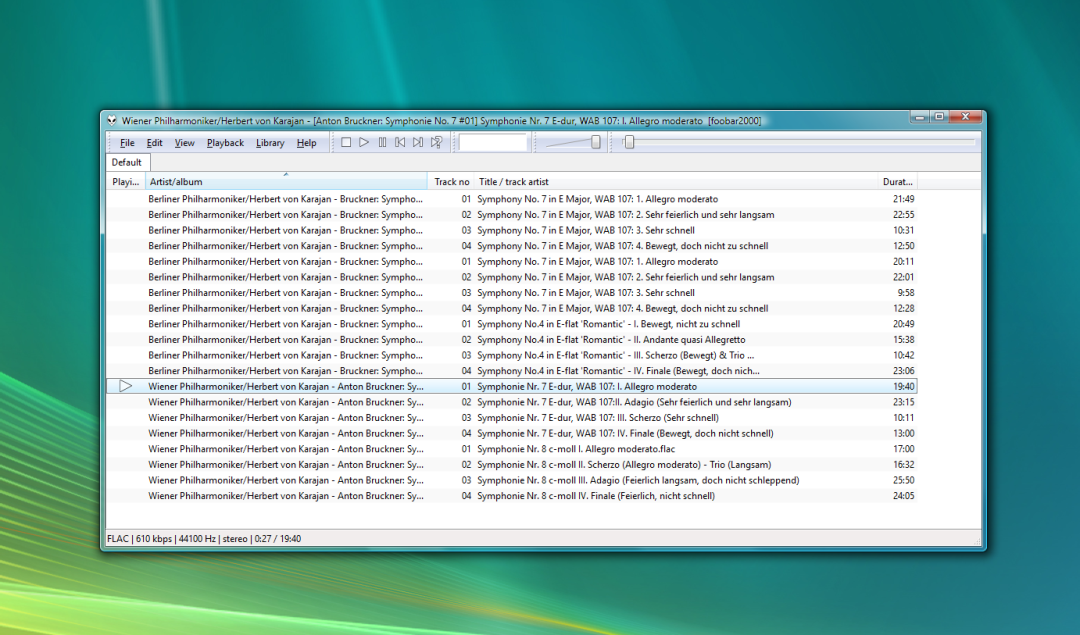Select Symphony No.4 IV. Finale track
This screenshot has height=635, width=1080.
512,371
